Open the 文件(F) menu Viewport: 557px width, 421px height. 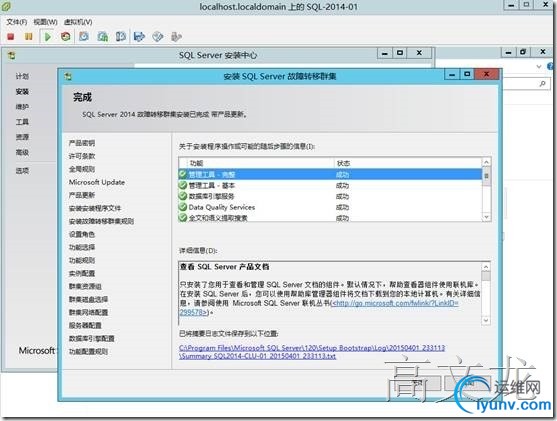[16, 22]
